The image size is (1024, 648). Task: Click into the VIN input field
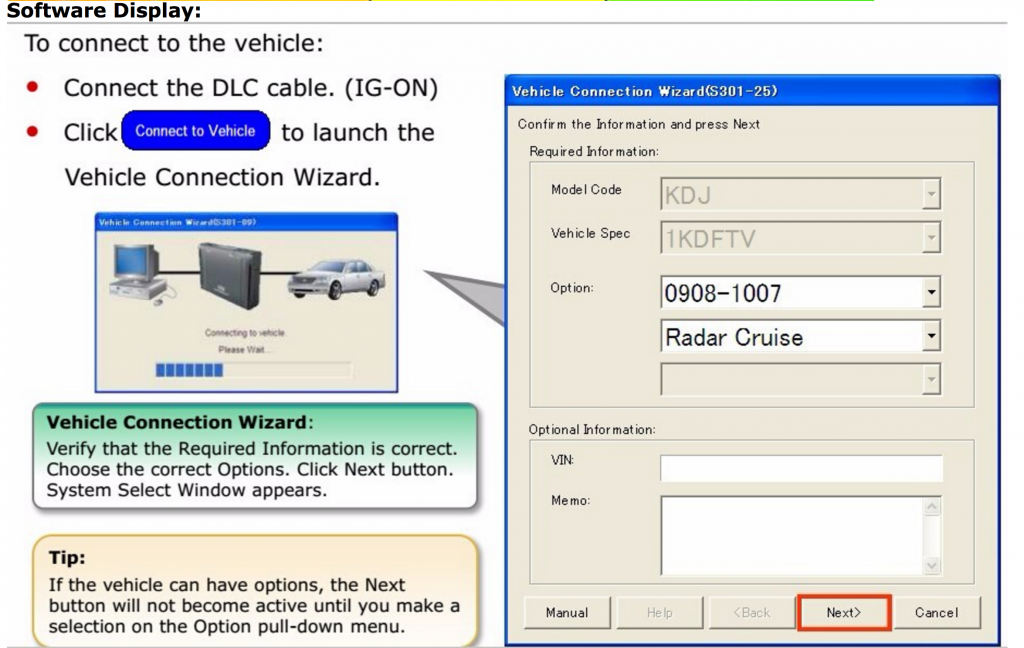click(800, 468)
